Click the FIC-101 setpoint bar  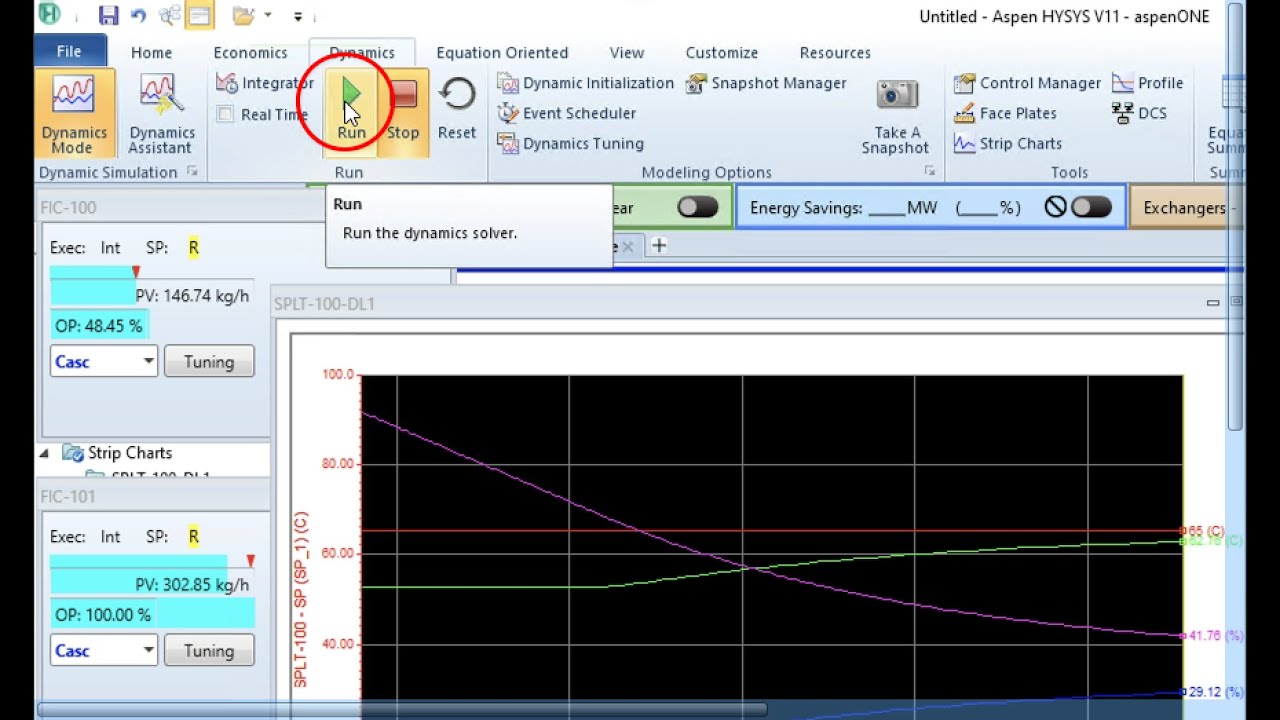tap(152, 561)
